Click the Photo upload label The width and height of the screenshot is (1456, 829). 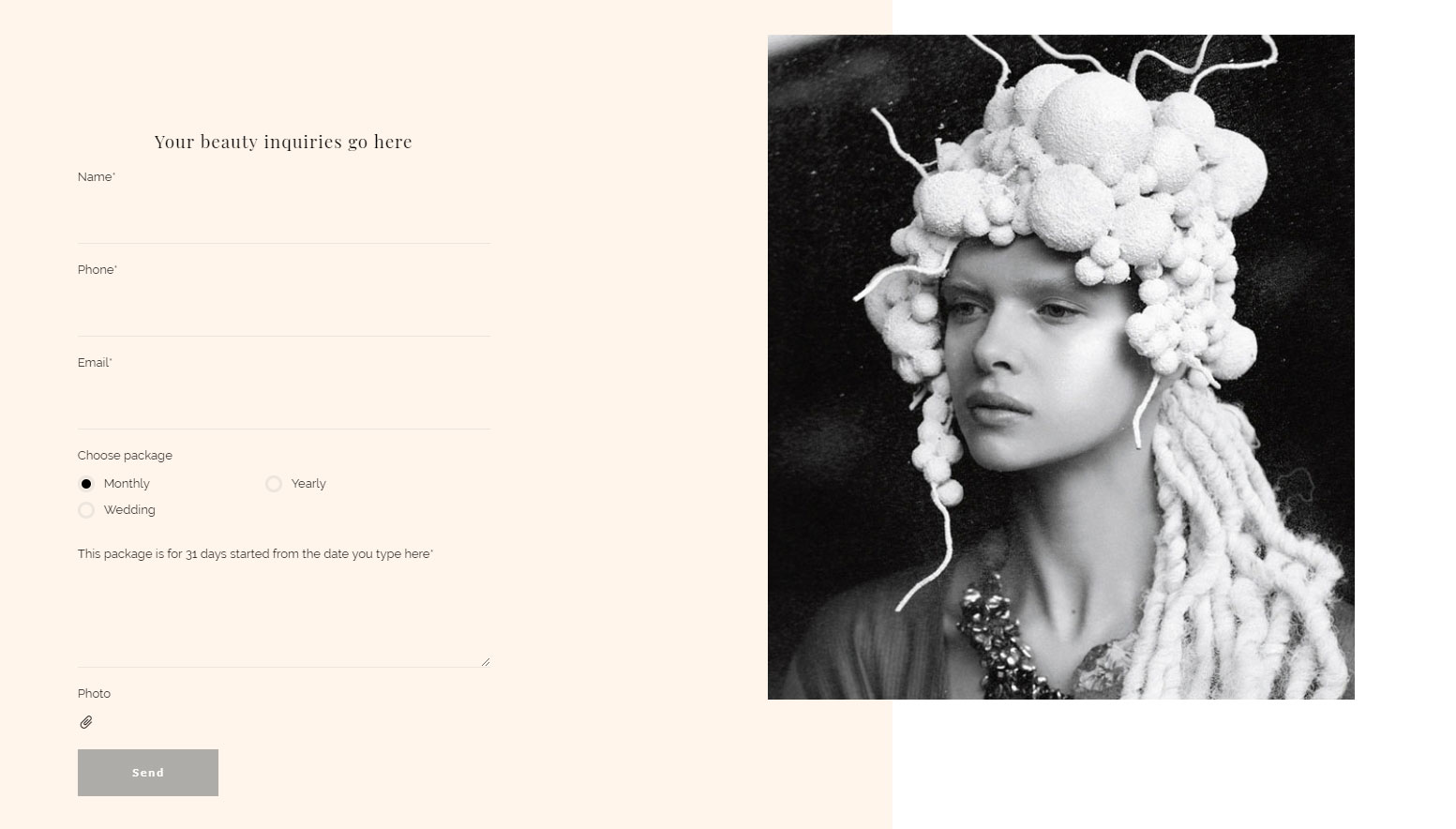(x=94, y=694)
